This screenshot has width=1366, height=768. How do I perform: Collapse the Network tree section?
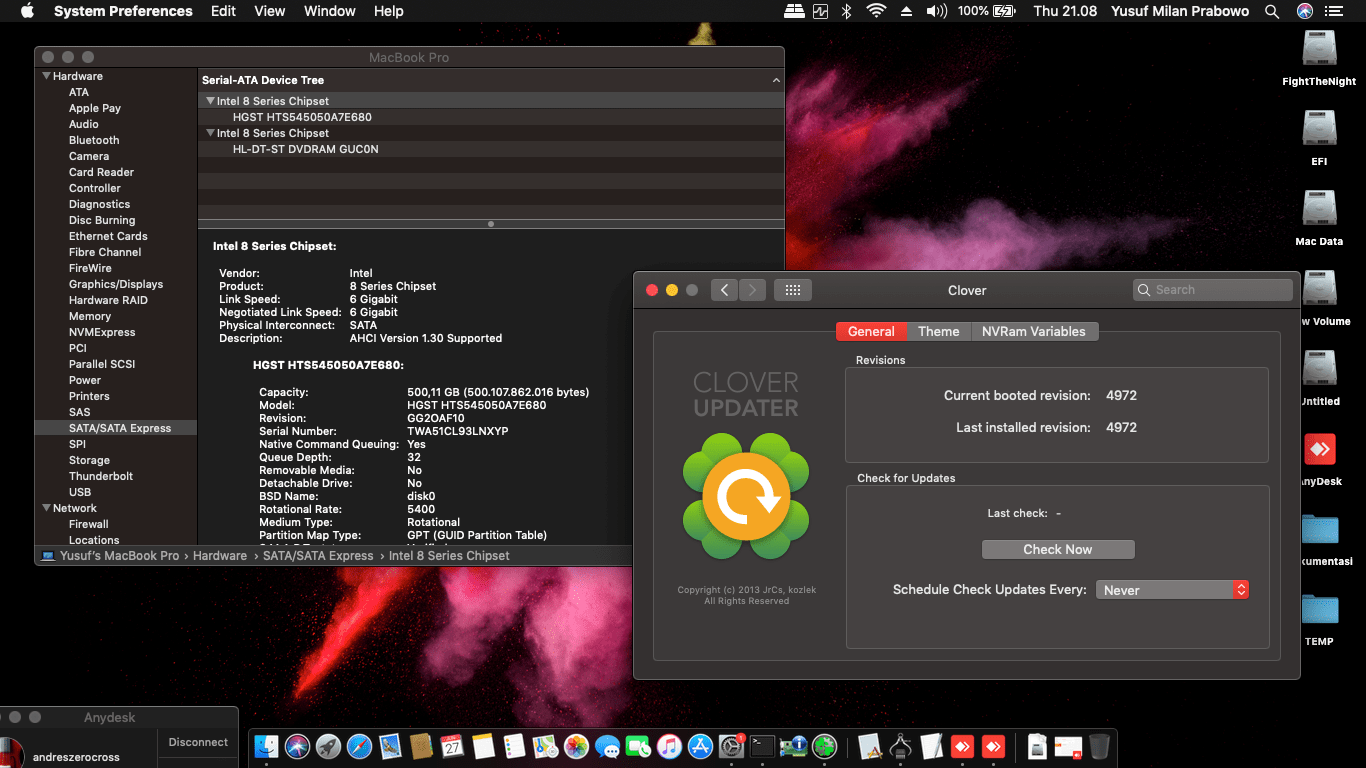(46, 508)
